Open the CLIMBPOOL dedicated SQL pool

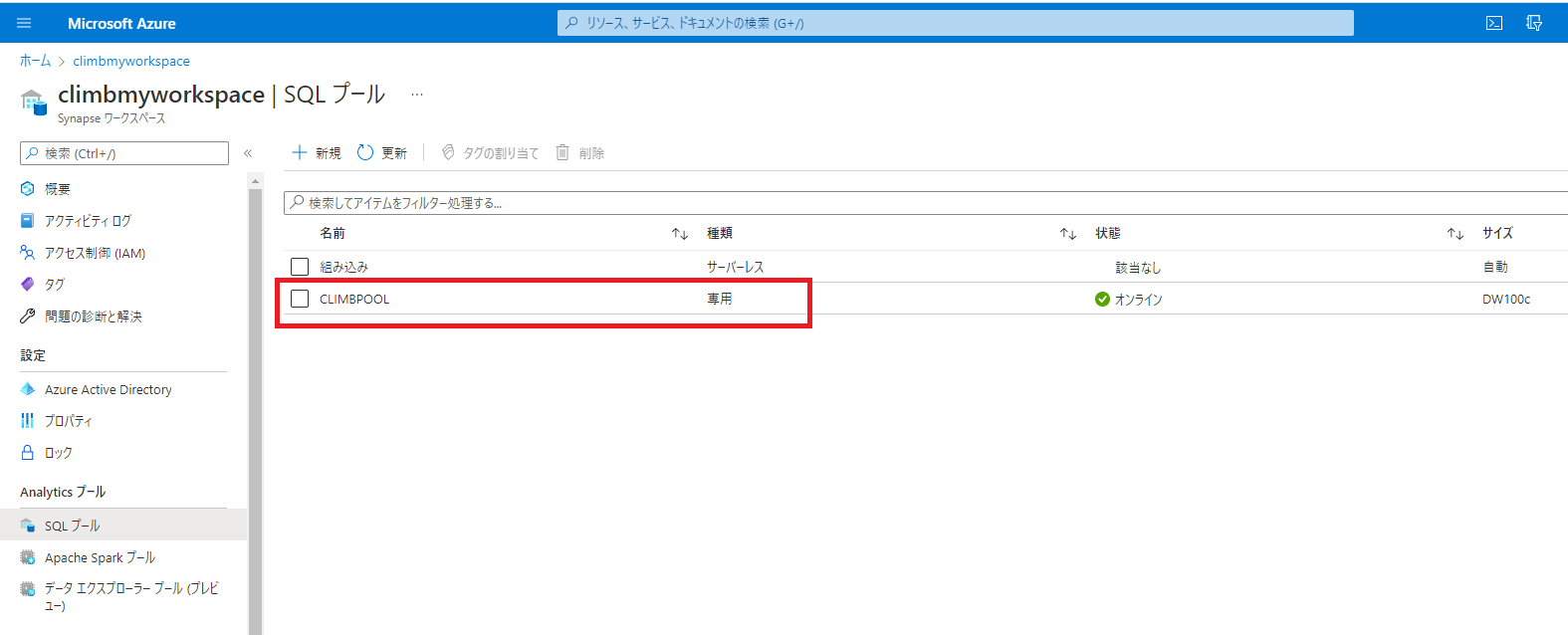click(x=354, y=299)
